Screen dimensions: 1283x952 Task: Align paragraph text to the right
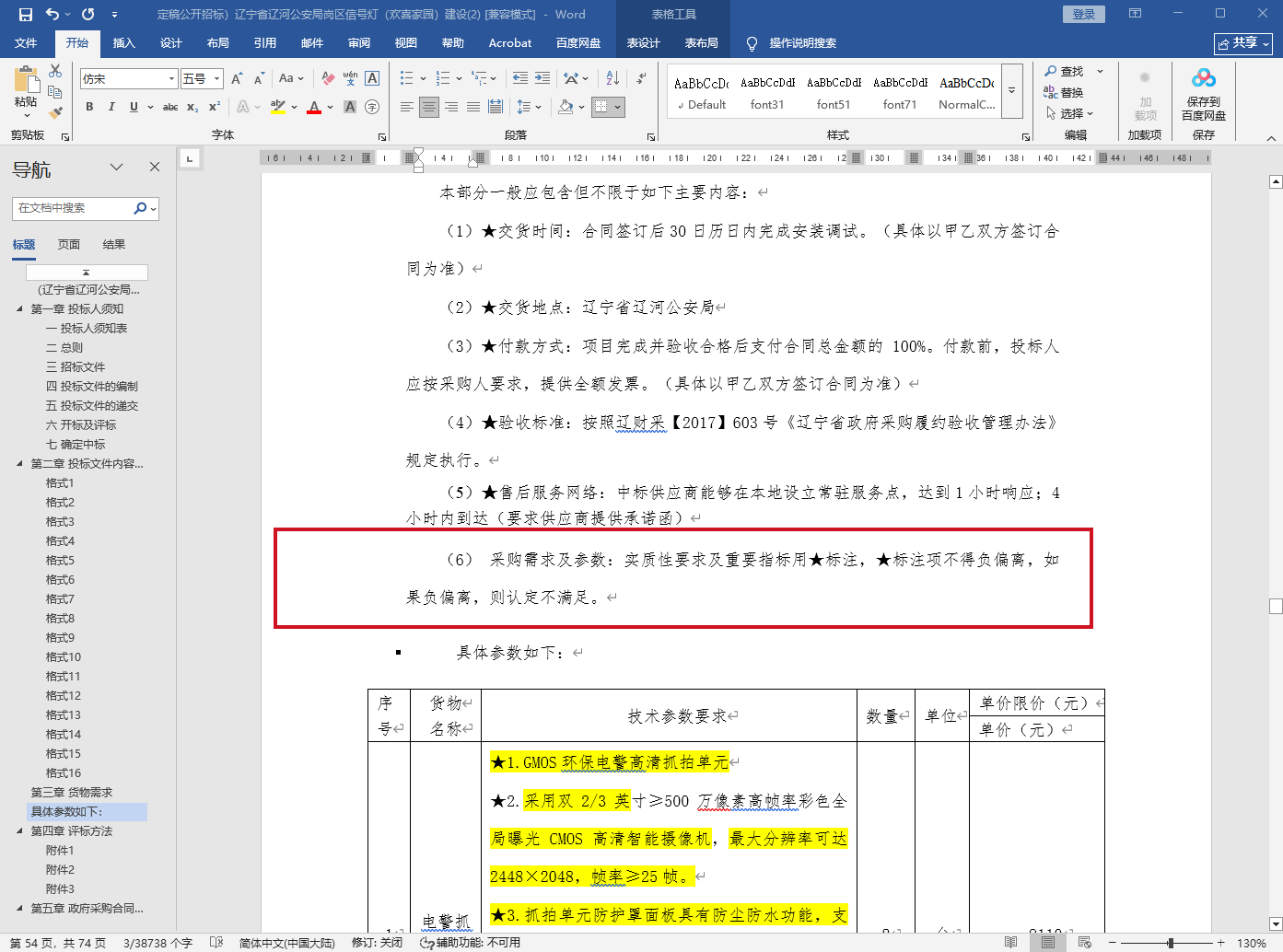(451, 107)
